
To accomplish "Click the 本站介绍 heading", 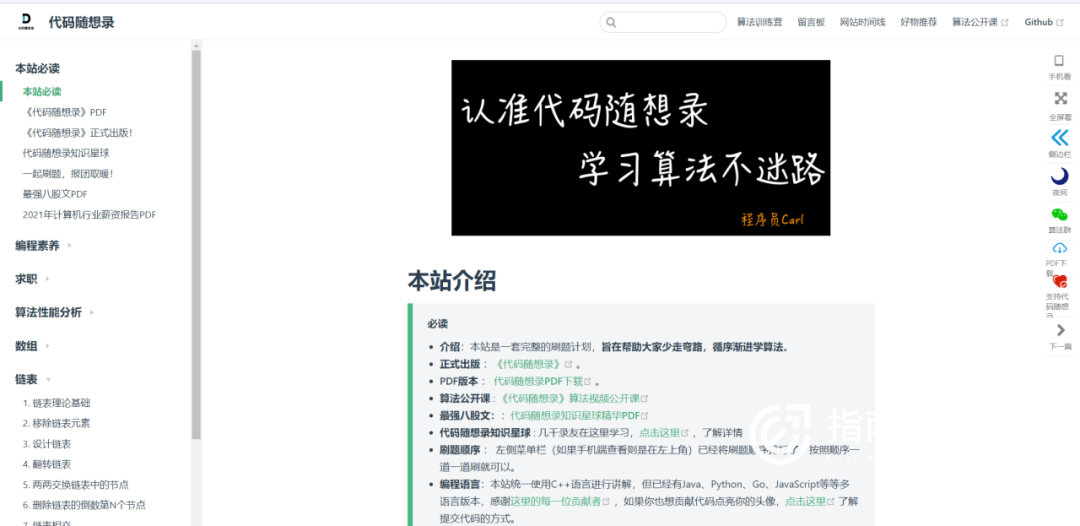I will [x=451, y=281].
